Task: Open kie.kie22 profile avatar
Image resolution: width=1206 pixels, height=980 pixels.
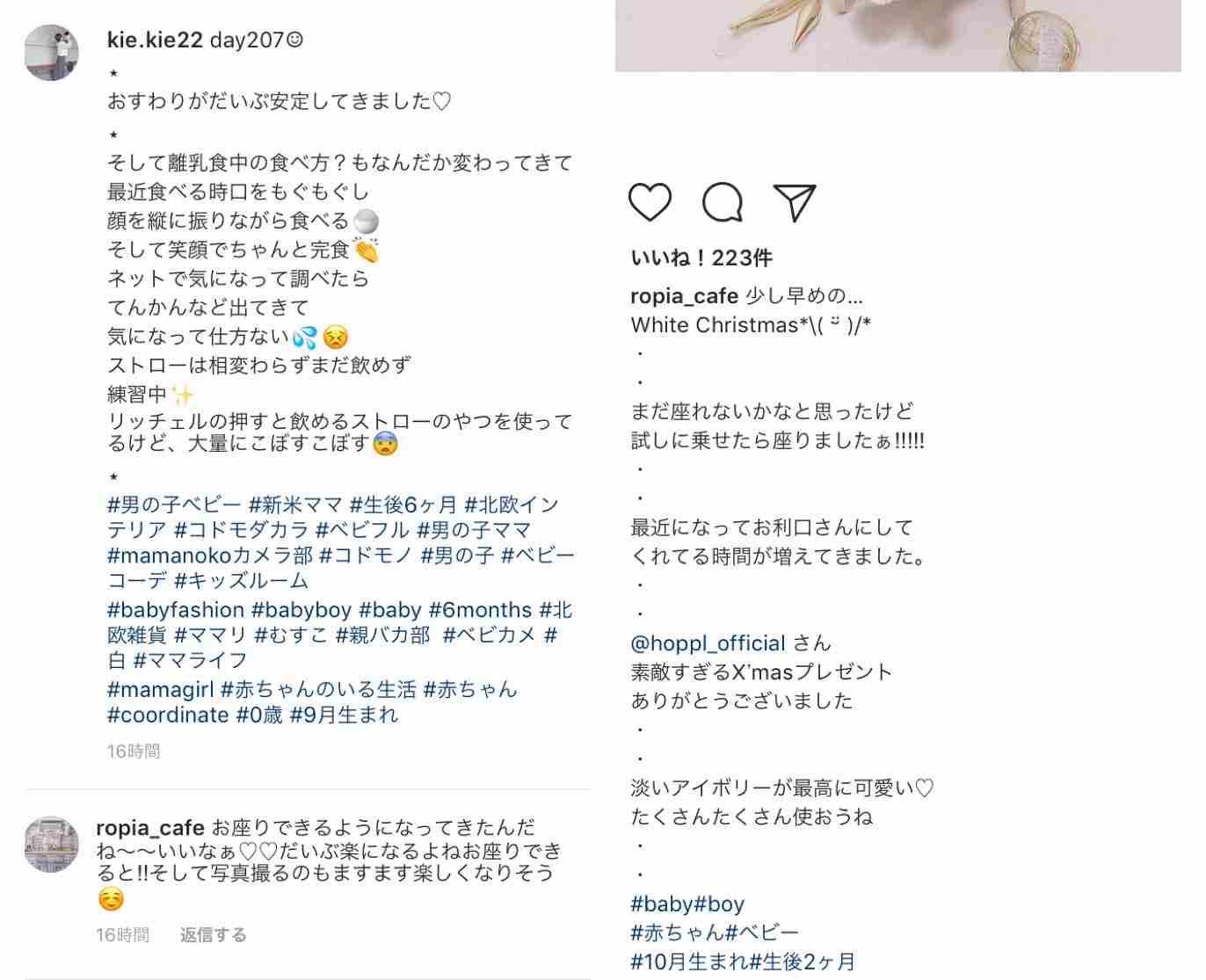Action: point(52,53)
